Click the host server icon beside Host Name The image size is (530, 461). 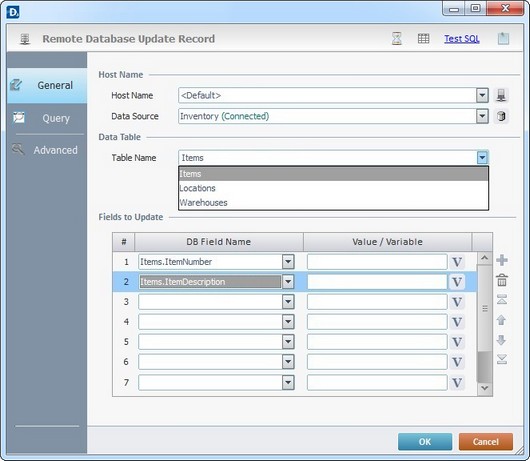click(501, 95)
